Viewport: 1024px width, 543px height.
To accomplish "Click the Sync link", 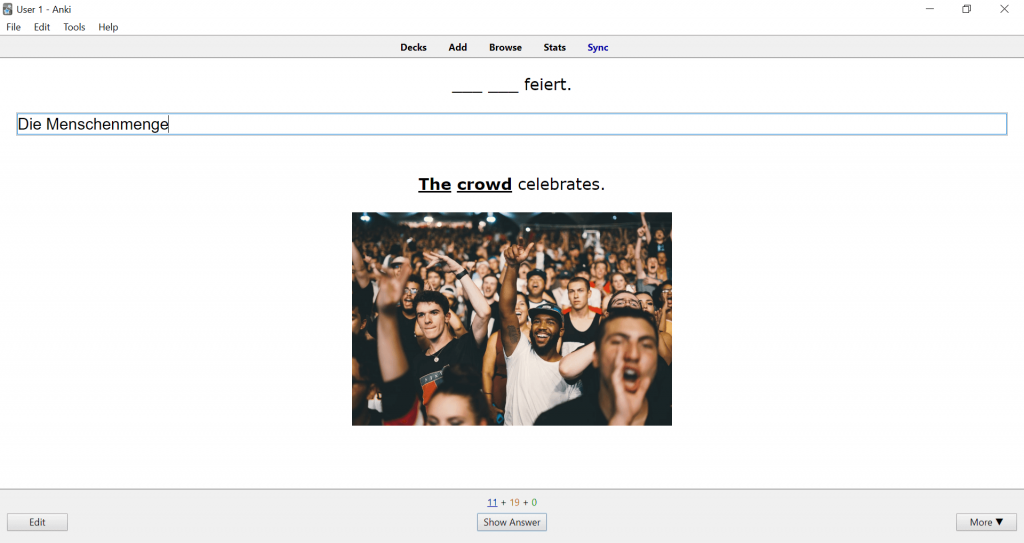I will coord(598,47).
